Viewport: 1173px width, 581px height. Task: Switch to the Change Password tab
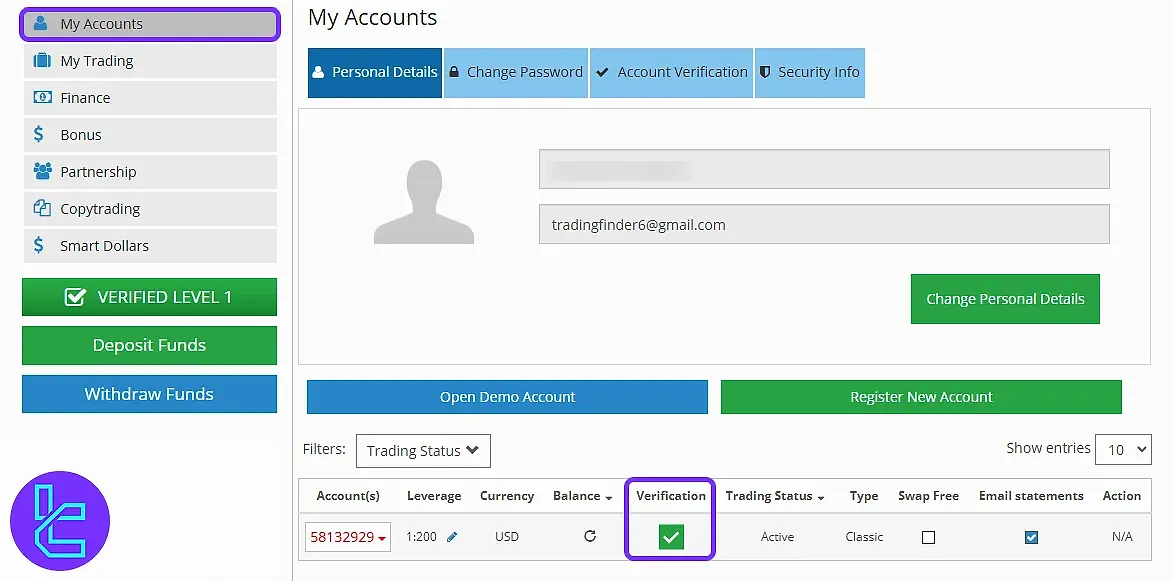(516, 72)
